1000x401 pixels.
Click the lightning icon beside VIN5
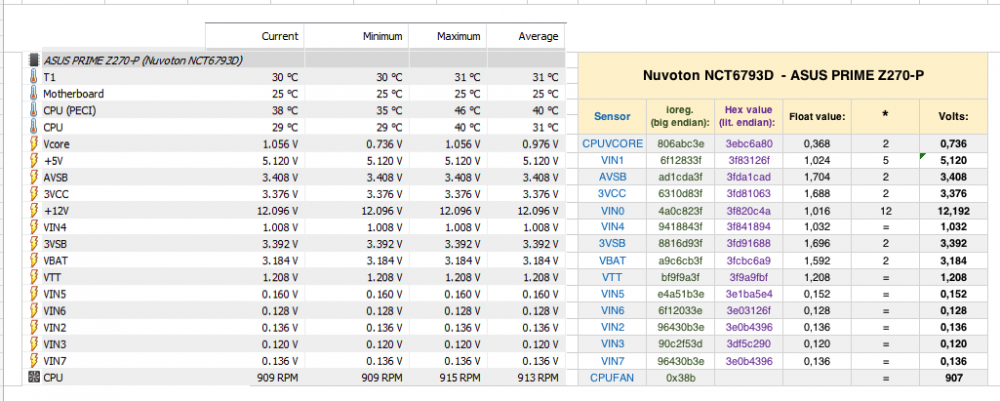pyautogui.click(x=34, y=293)
